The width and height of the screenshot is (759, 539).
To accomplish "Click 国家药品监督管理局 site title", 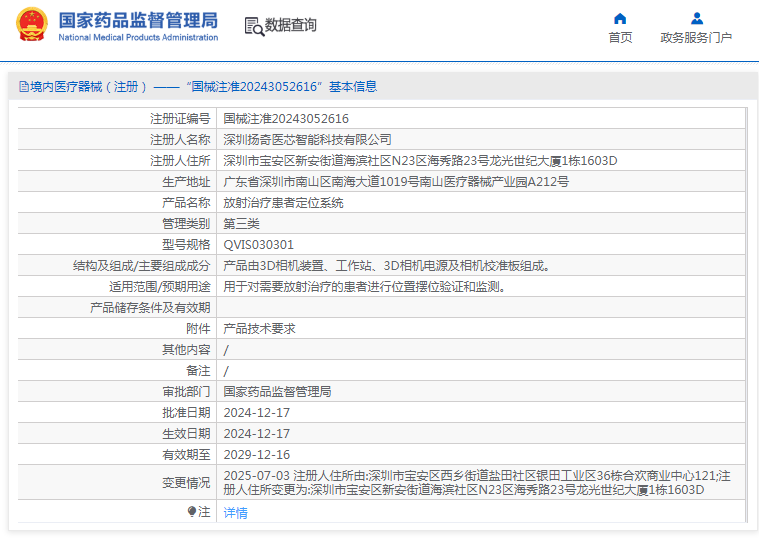I will [x=138, y=20].
